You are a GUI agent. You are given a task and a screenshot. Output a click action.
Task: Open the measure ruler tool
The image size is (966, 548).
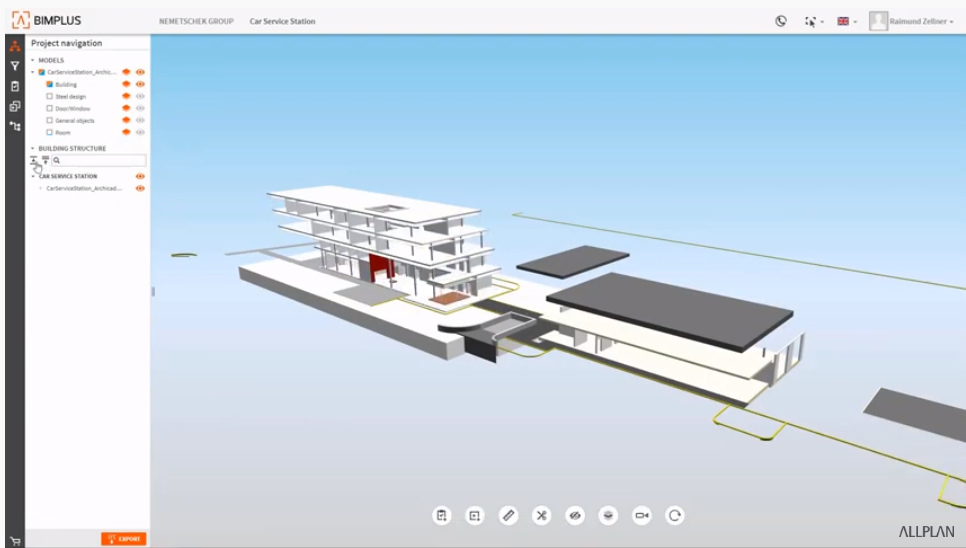click(508, 515)
